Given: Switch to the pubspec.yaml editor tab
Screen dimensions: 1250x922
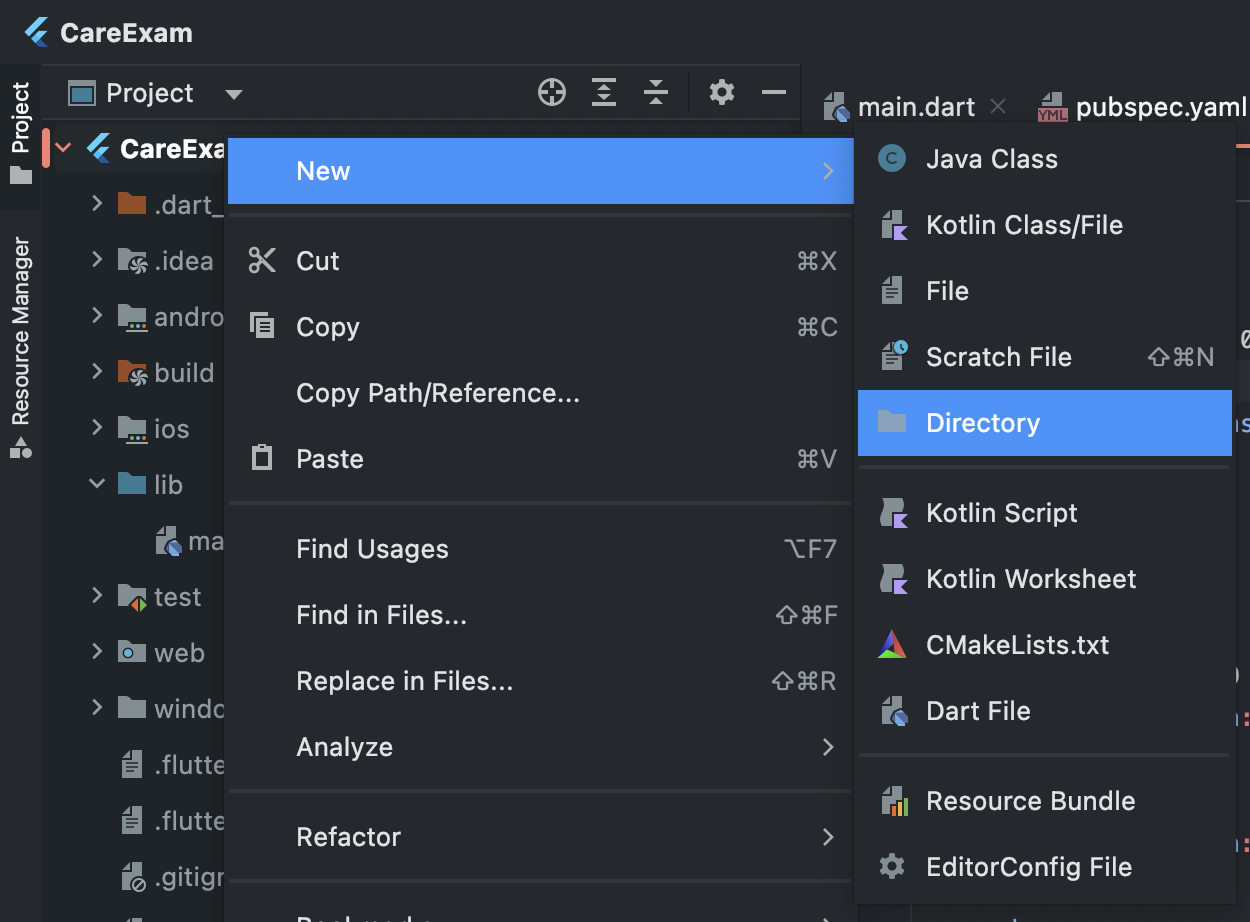Looking at the screenshot, I should pyautogui.click(x=1142, y=107).
